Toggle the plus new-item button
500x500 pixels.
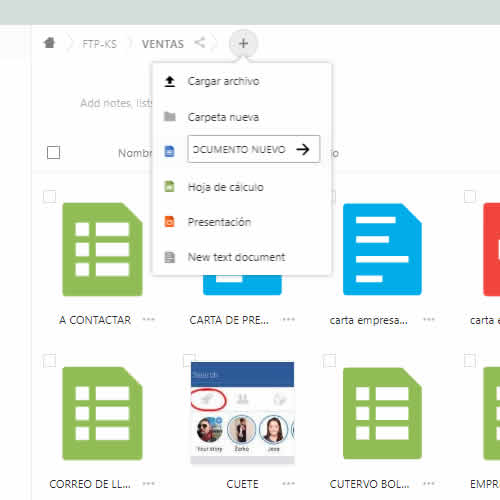click(x=243, y=43)
